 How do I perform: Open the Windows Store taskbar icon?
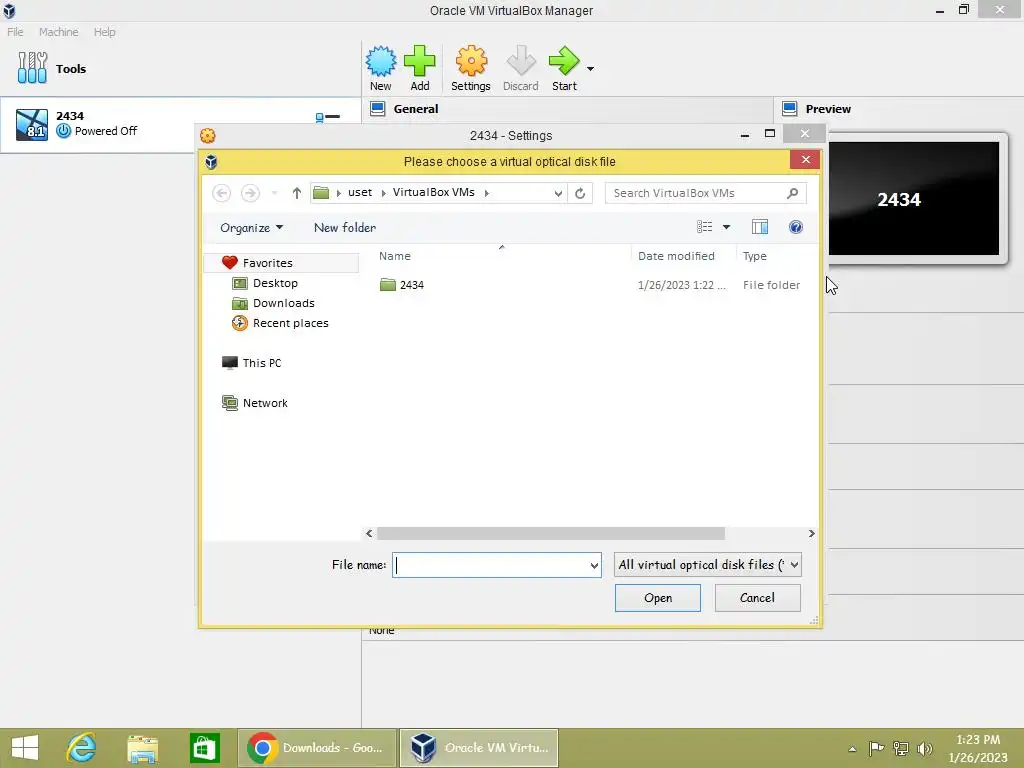(x=204, y=748)
